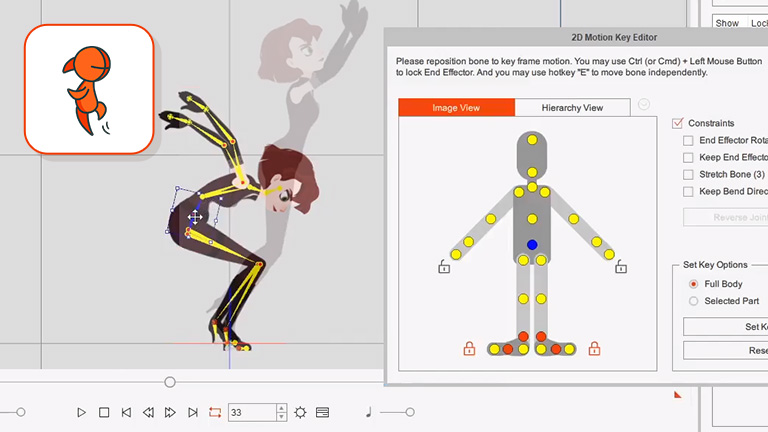Image resolution: width=768 pixels, height=432 pixels.
Task: Click the 2D Motion Key Editor title bar
Action: click(x=576, y=37)
